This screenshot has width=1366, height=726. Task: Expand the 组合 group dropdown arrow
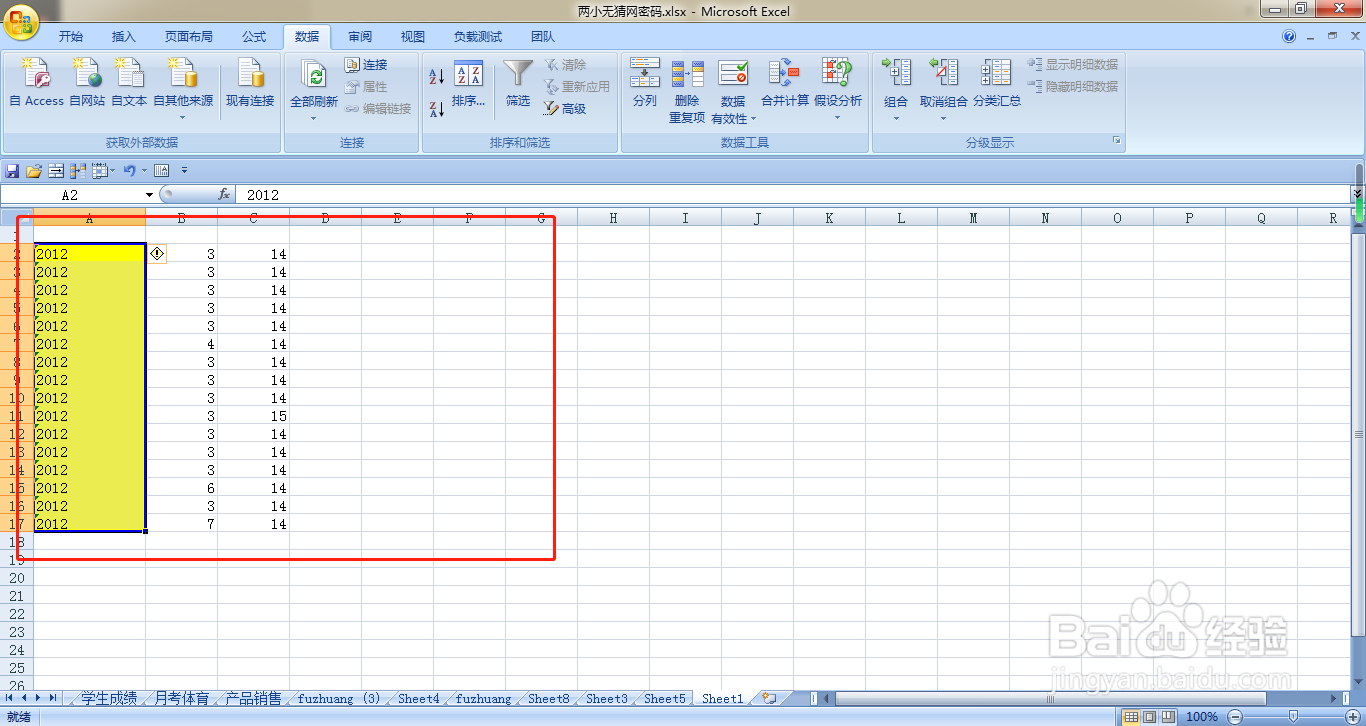click(x=896, y=118)
